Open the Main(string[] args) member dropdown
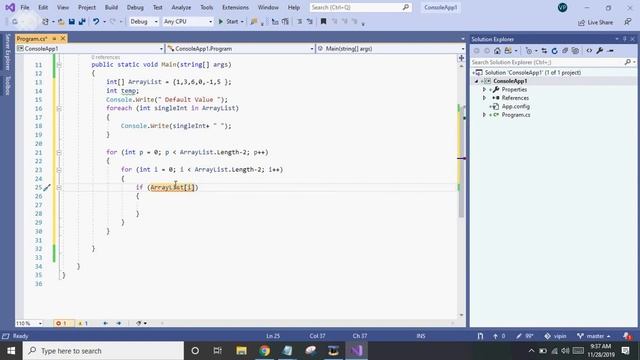This screenshot has width=640, height=360. click(391, 49)
